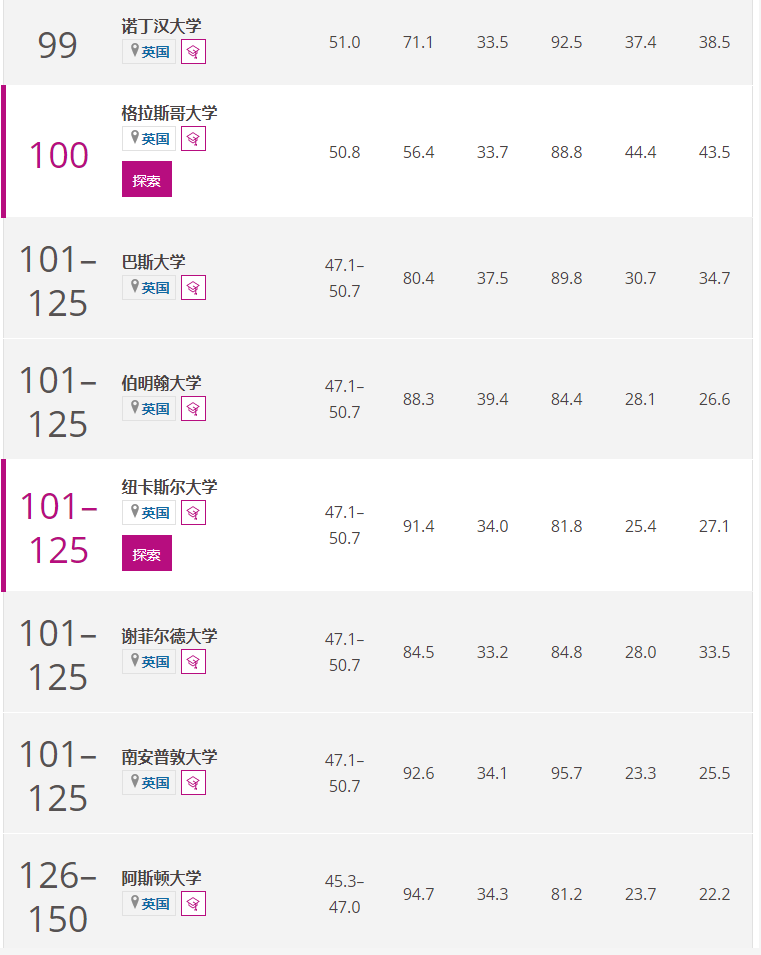761x955 pixels.
Task: Open the 伯明翰大学 university link
Action: (x=161, y=383)
